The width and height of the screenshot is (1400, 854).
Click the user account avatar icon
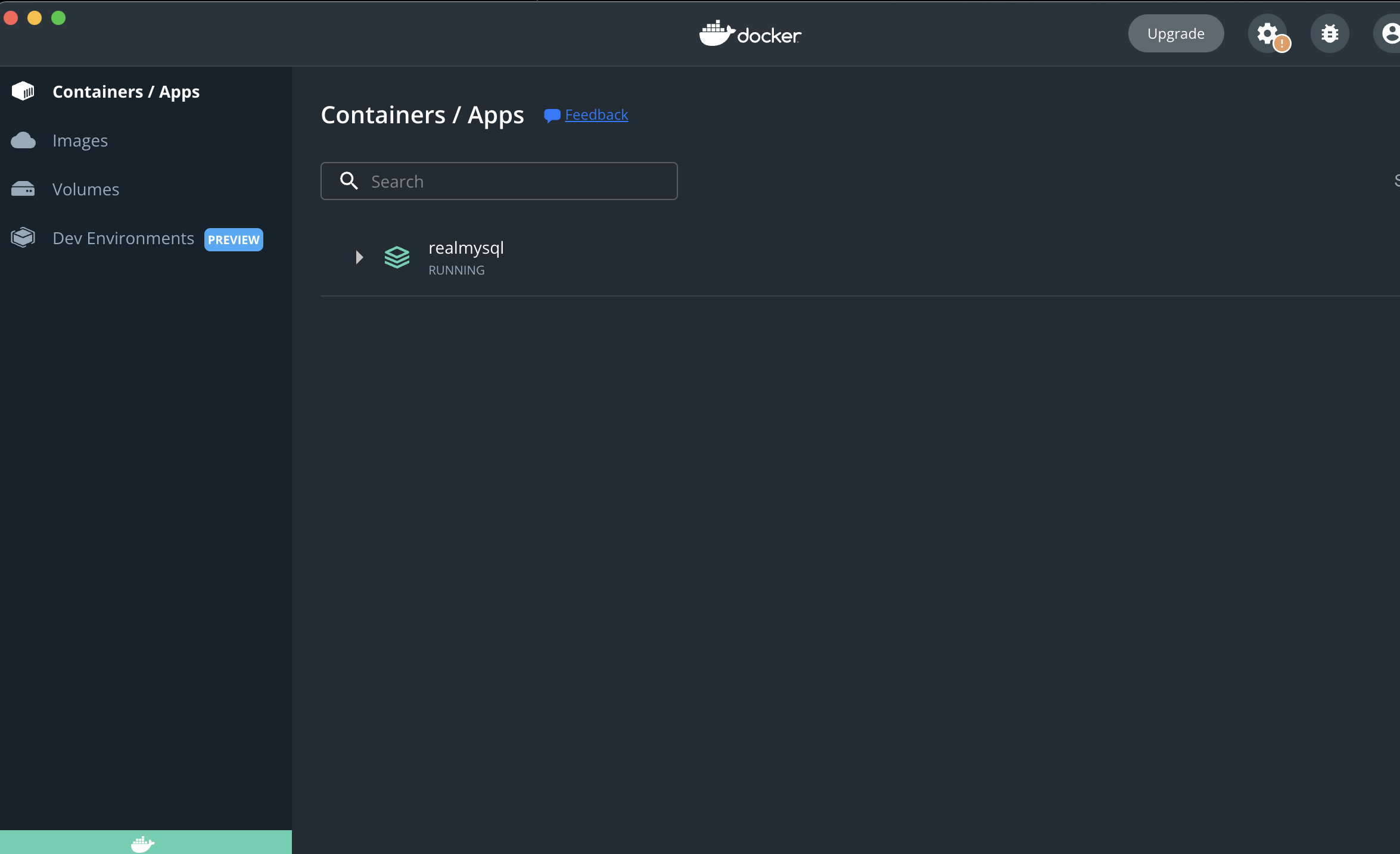tap(1389, 33)
